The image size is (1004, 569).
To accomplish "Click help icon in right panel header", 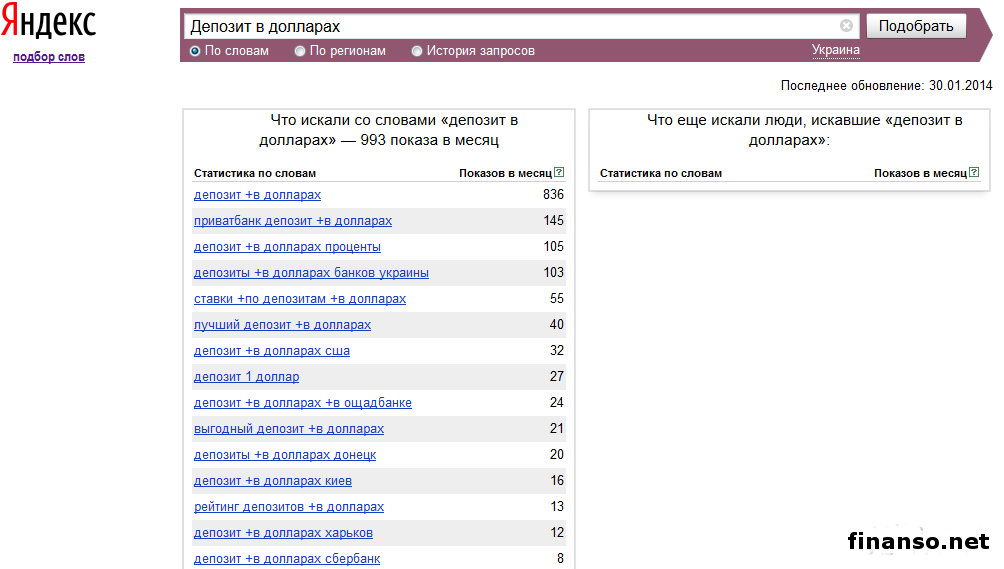I will pyautogui.click(x=973, y=173).
